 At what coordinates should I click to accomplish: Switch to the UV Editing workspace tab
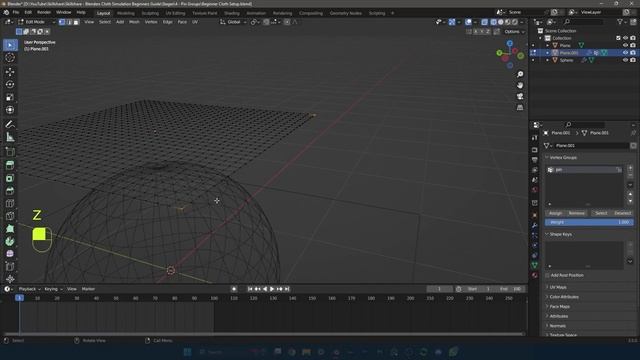[175, 13]
